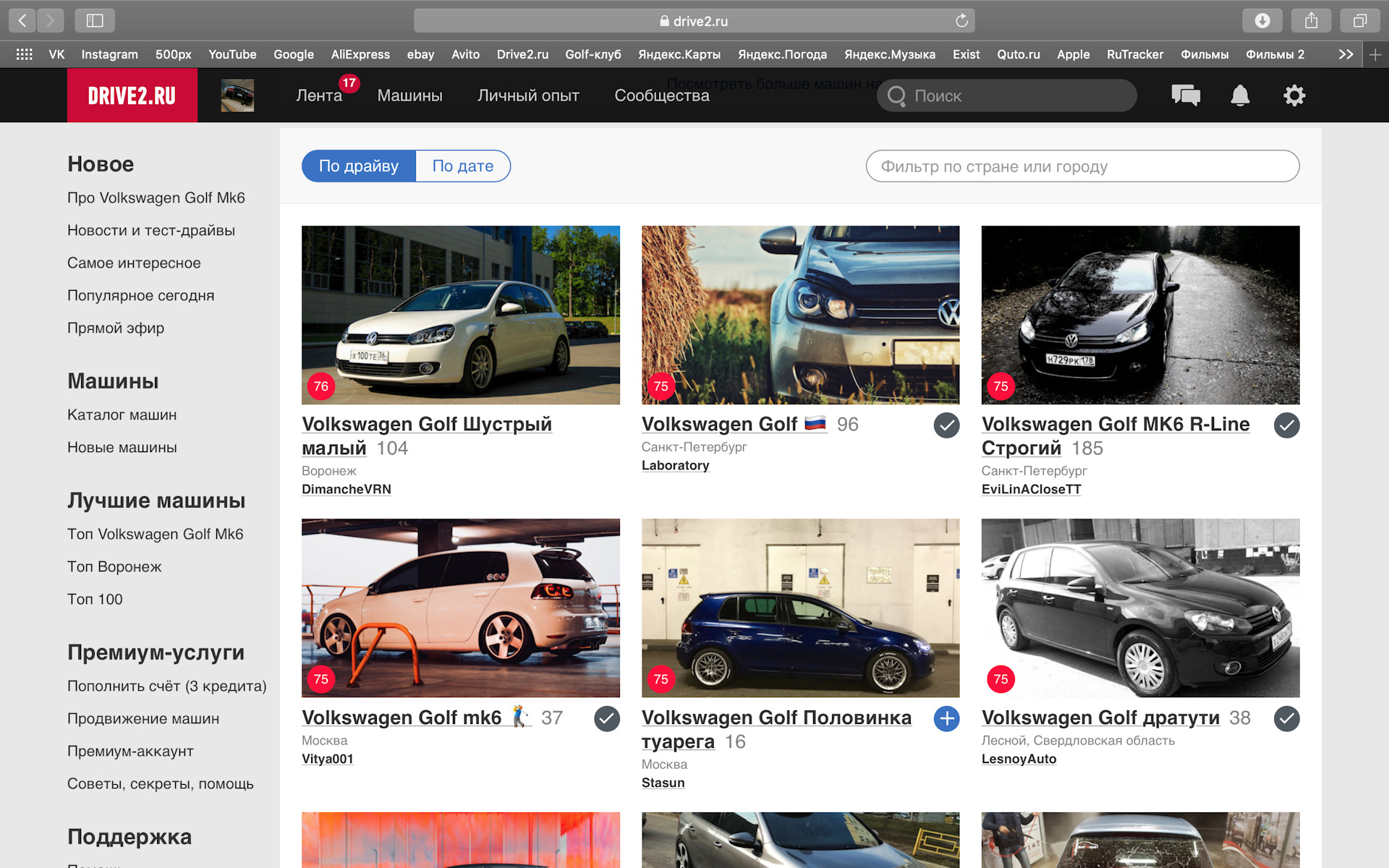Open the Сообщества menu item
The image size is (1389, 868).
[662, 95]
